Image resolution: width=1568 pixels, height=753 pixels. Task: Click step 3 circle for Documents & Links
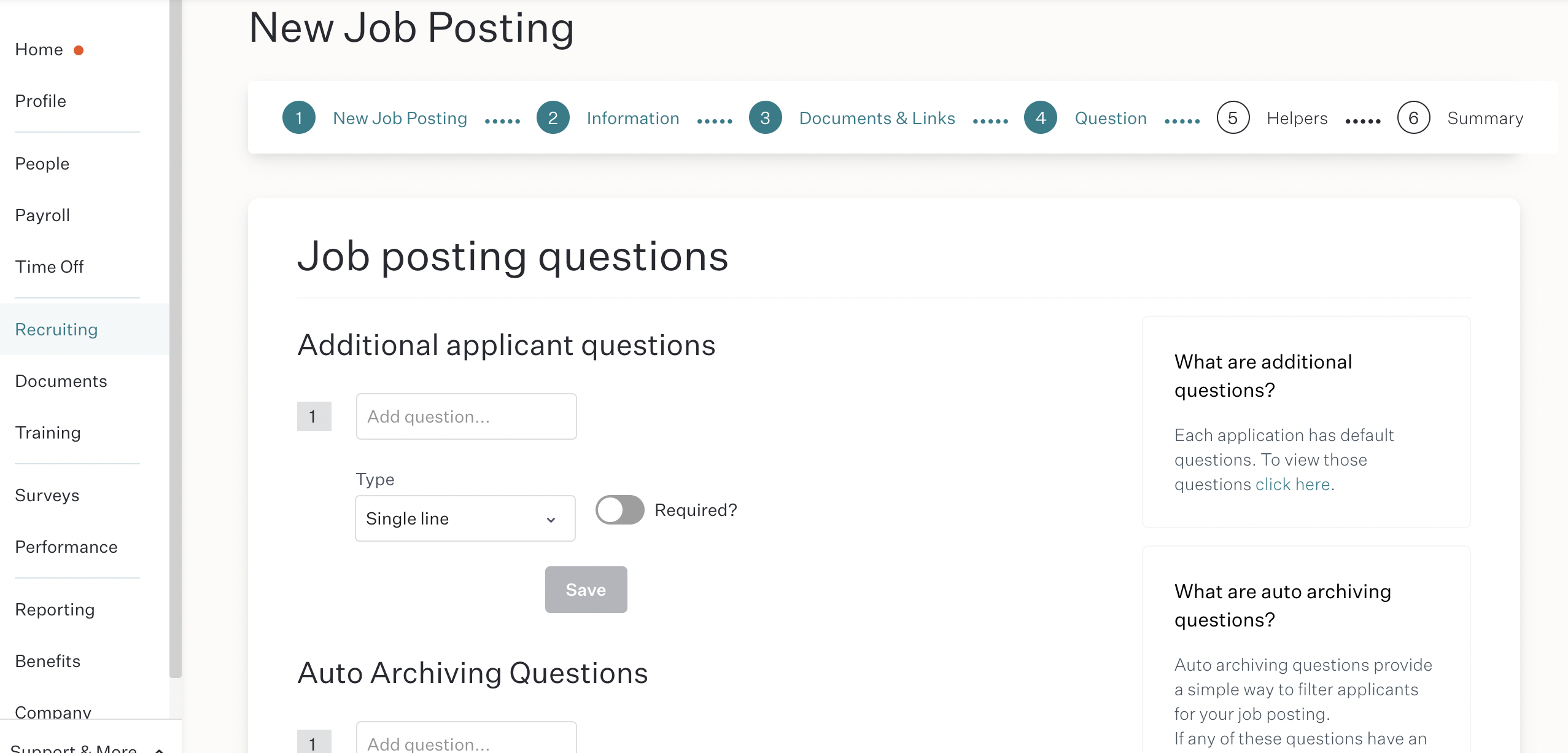point(766,118)
